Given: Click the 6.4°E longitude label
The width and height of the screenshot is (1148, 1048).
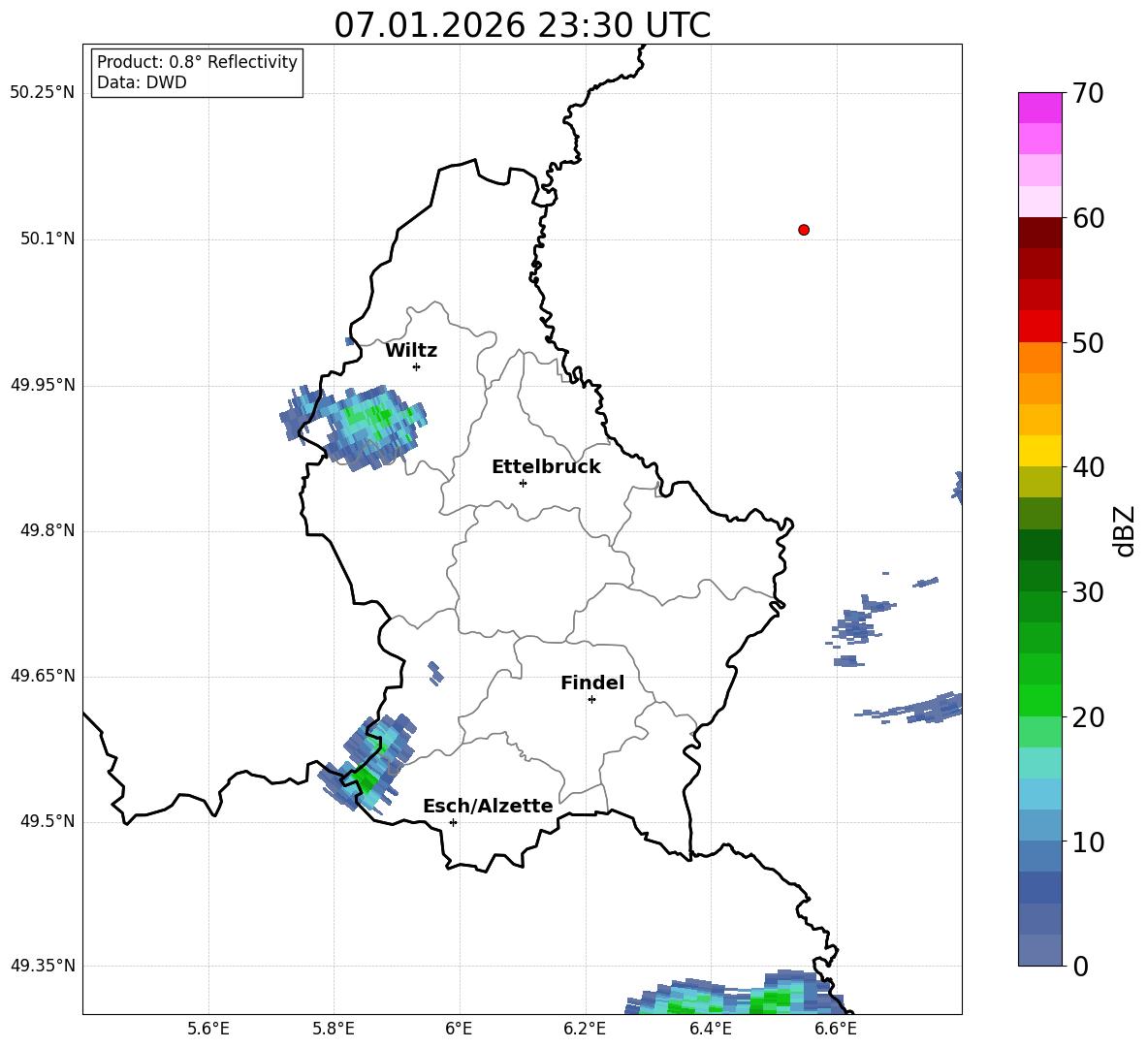Looking at the screenshot, I should [710, 1029].
